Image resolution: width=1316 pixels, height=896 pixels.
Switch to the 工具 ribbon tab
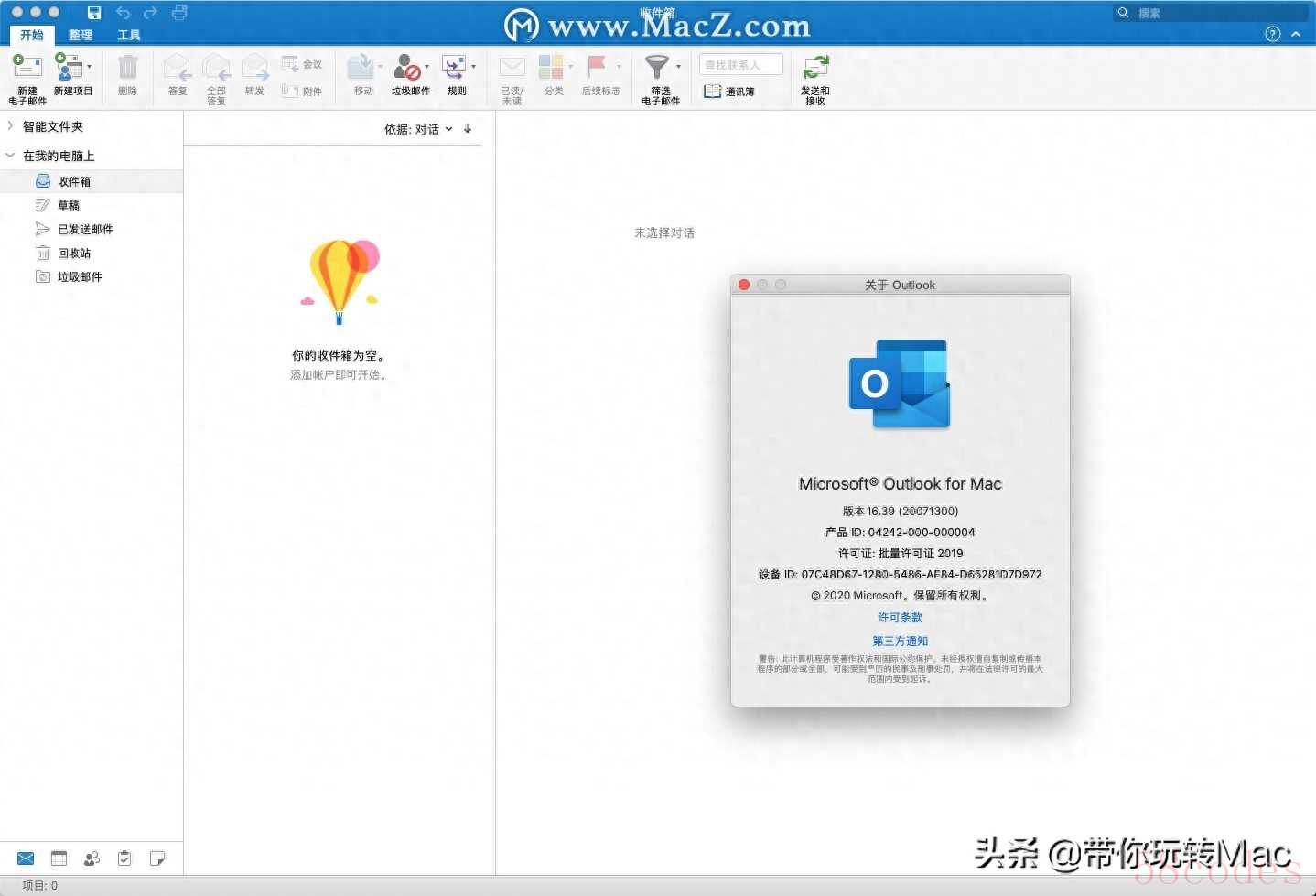coord(129,35)
